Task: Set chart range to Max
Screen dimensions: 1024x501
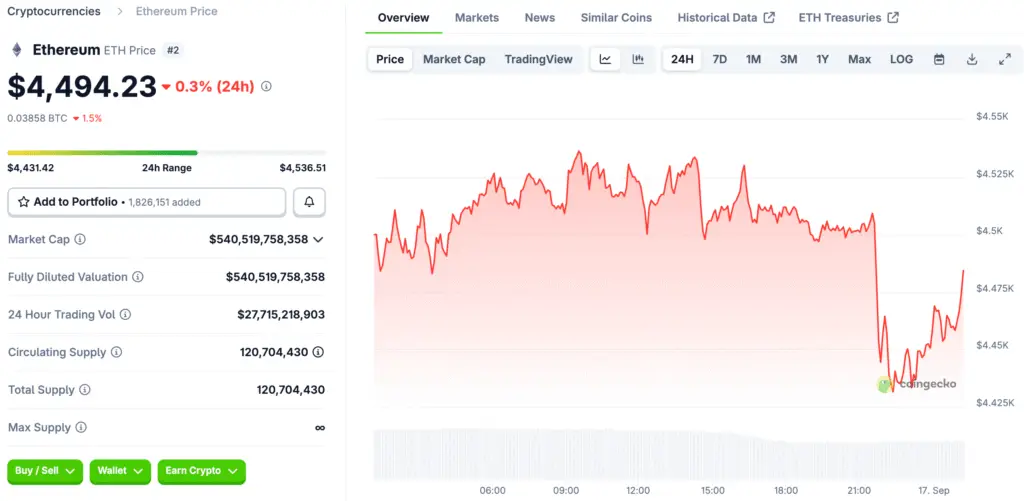Action: pyautogui.click(x=859, y=59)
